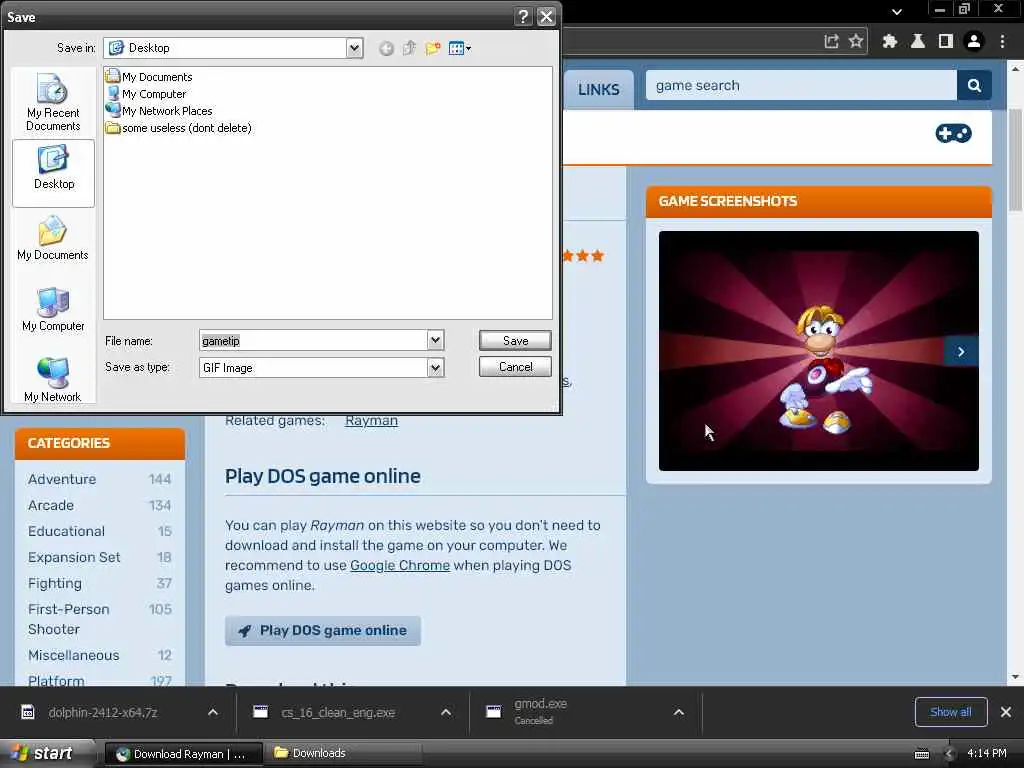Open the First-Person Shooter category
1024x768 pixels.
pyautogui.click(x=69, y=619)
